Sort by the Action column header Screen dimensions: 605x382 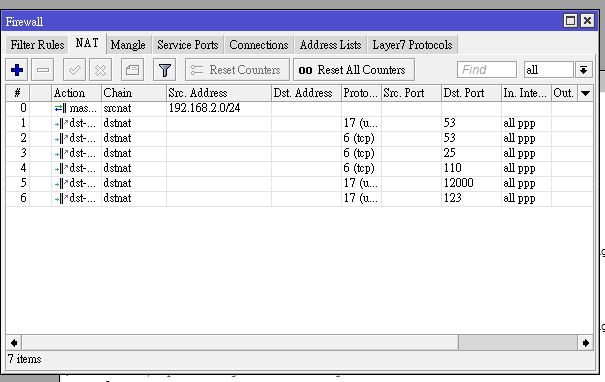tap(76, 93)
